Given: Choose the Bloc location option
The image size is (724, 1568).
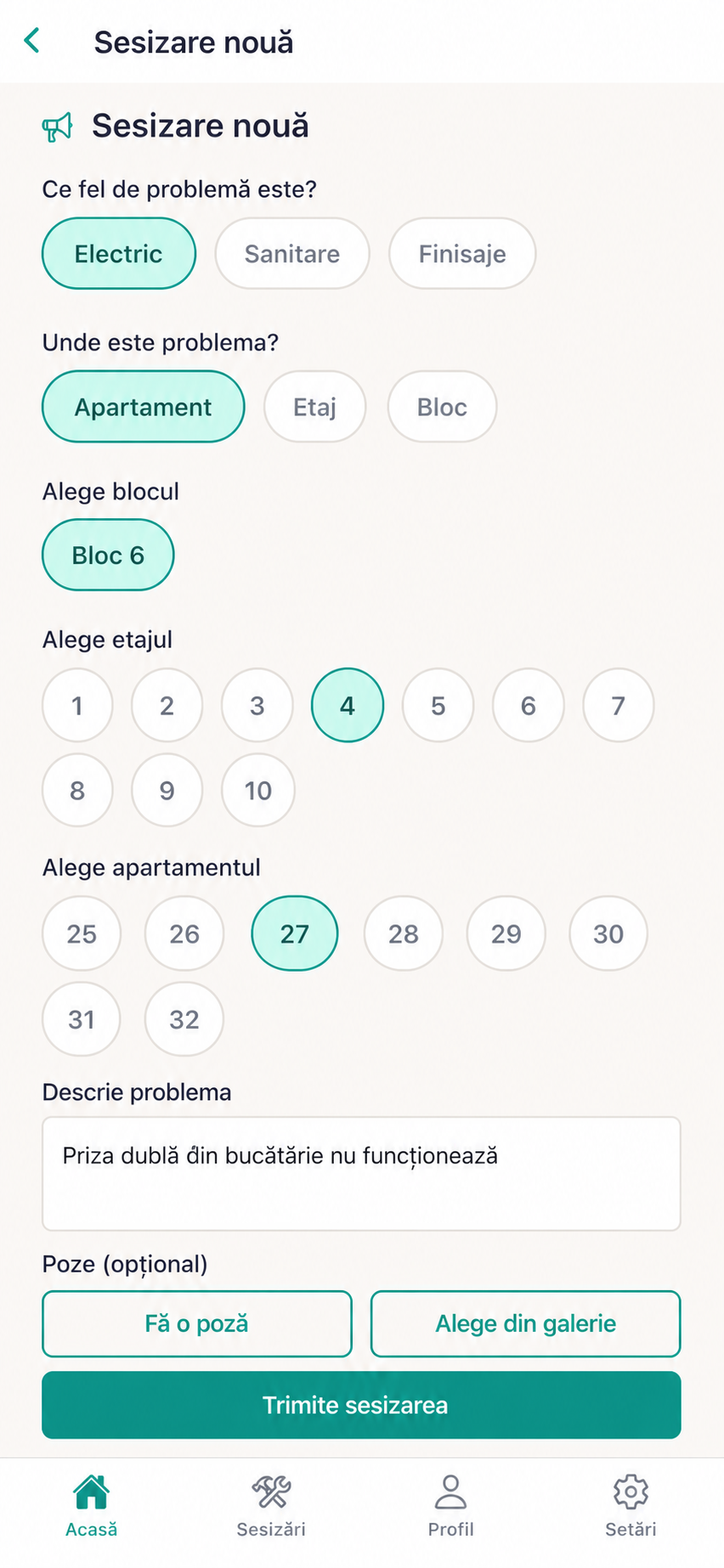Looking at the screenshot, I should (x=442, y=407).
